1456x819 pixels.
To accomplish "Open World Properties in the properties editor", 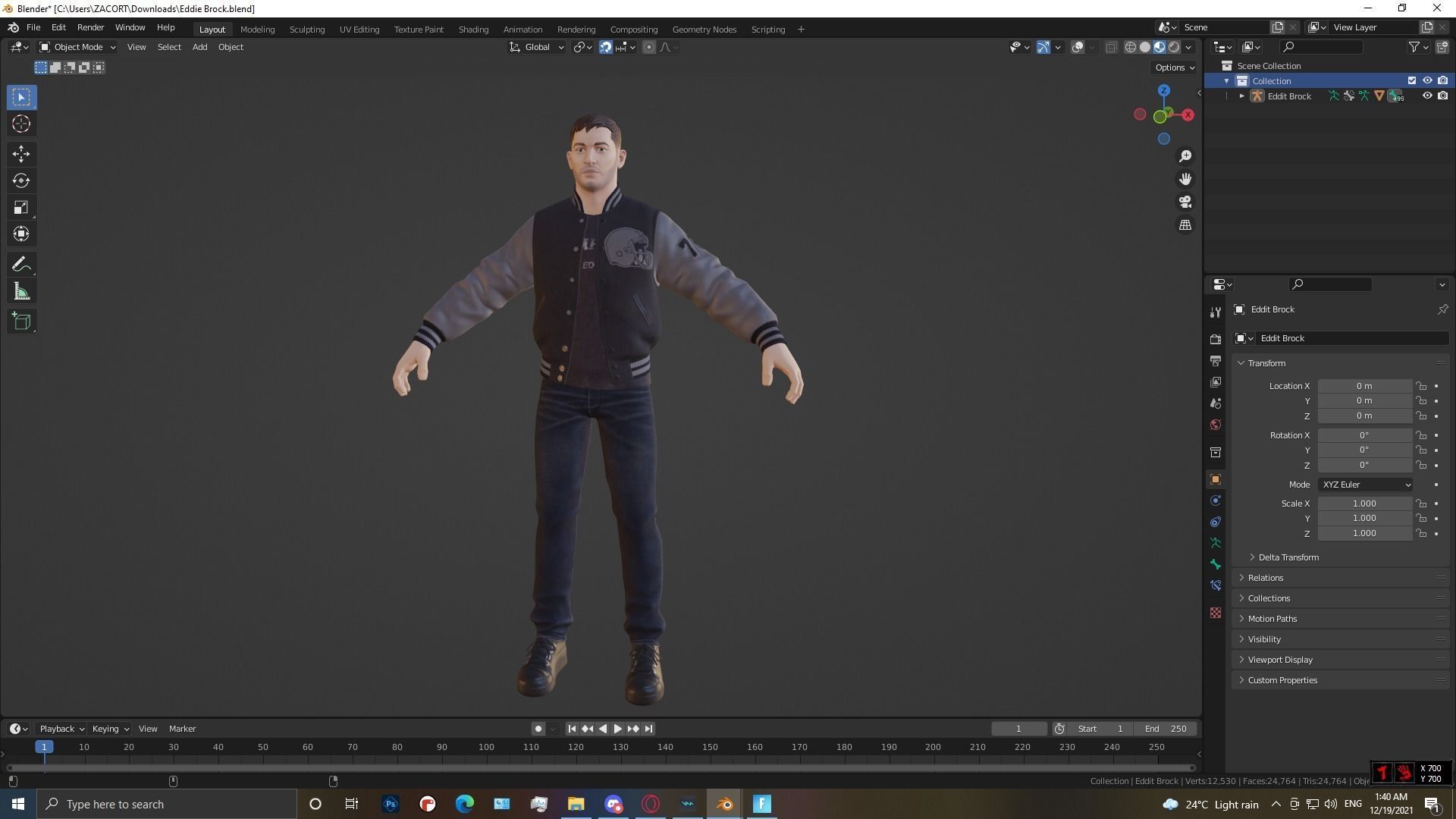I will 1216,425.
